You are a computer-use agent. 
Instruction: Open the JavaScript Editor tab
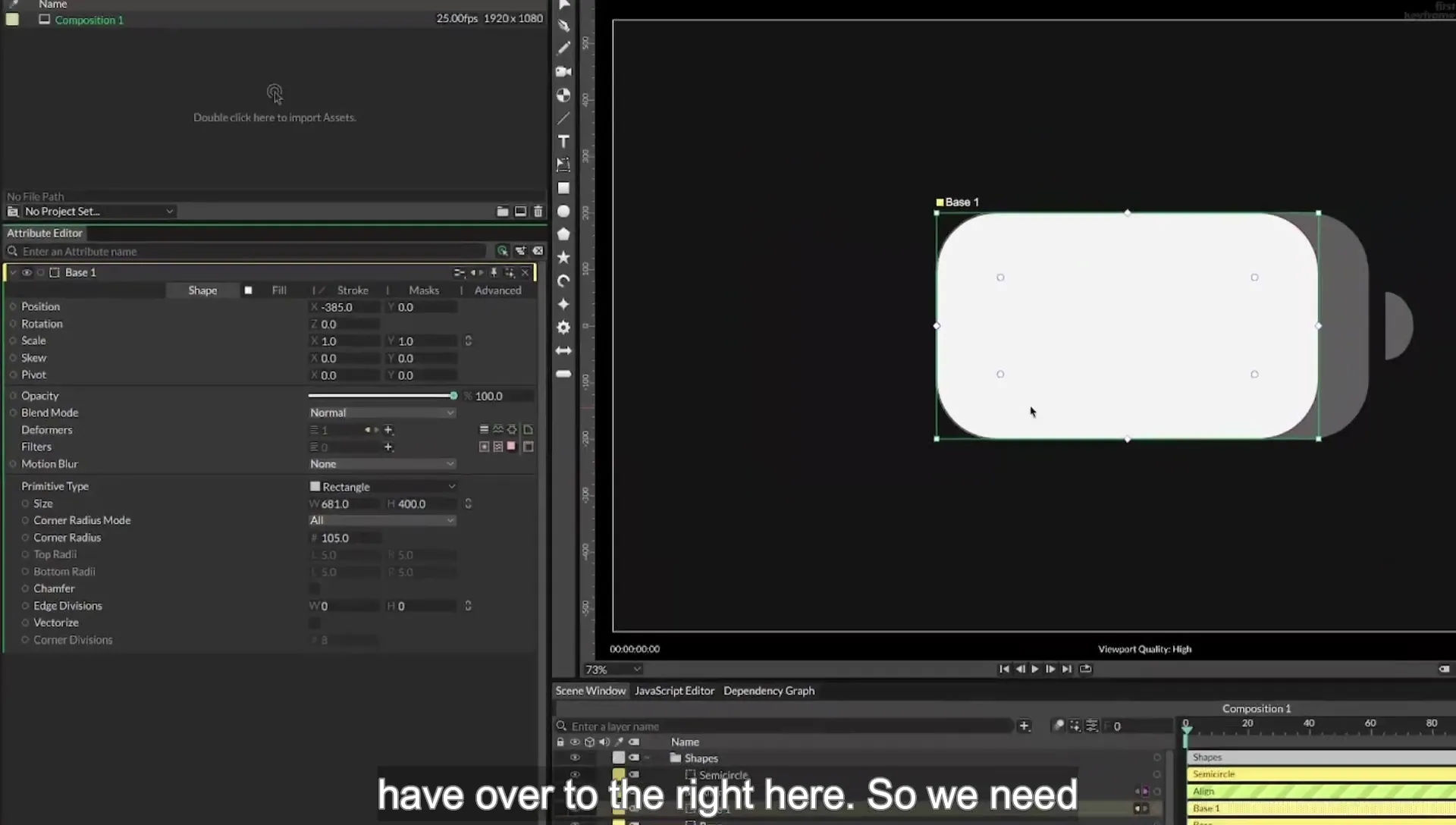[674, 691]
